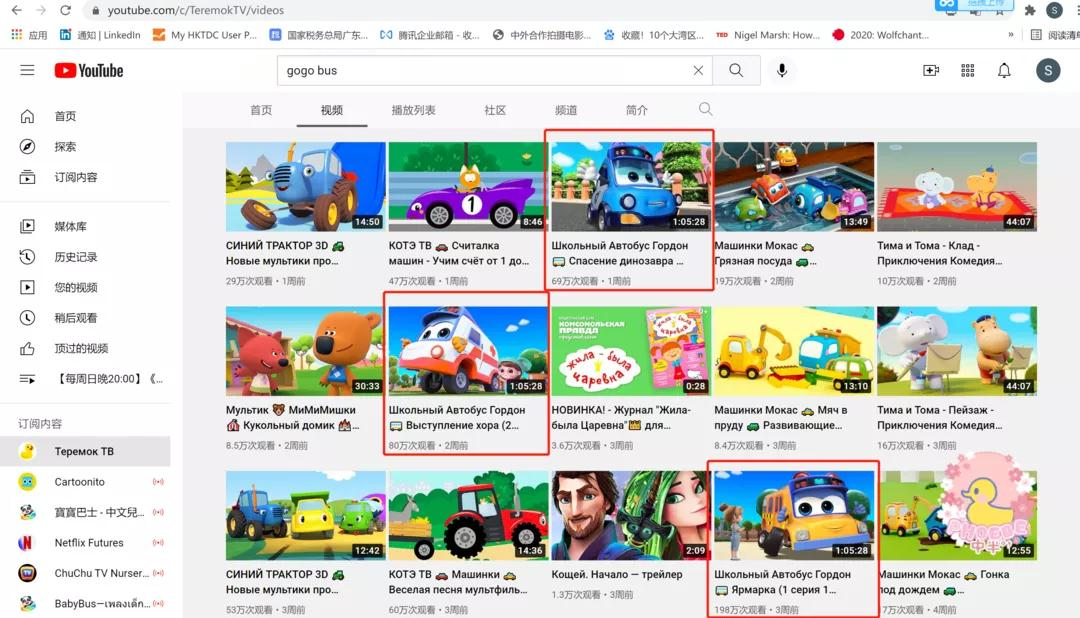Clear the search box text

click(698, 70)
